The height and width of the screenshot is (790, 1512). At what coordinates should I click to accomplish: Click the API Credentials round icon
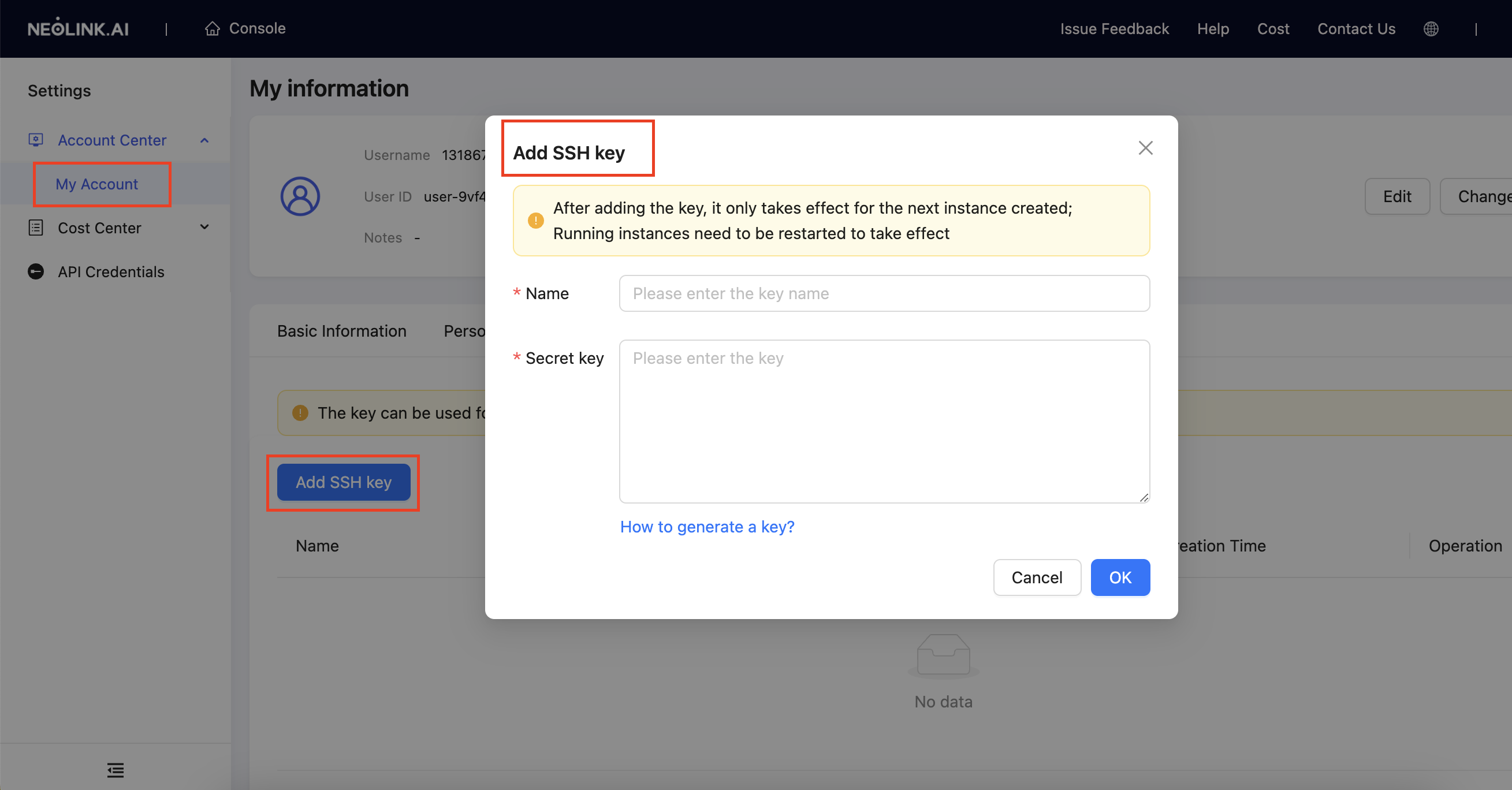coord(36,271)
